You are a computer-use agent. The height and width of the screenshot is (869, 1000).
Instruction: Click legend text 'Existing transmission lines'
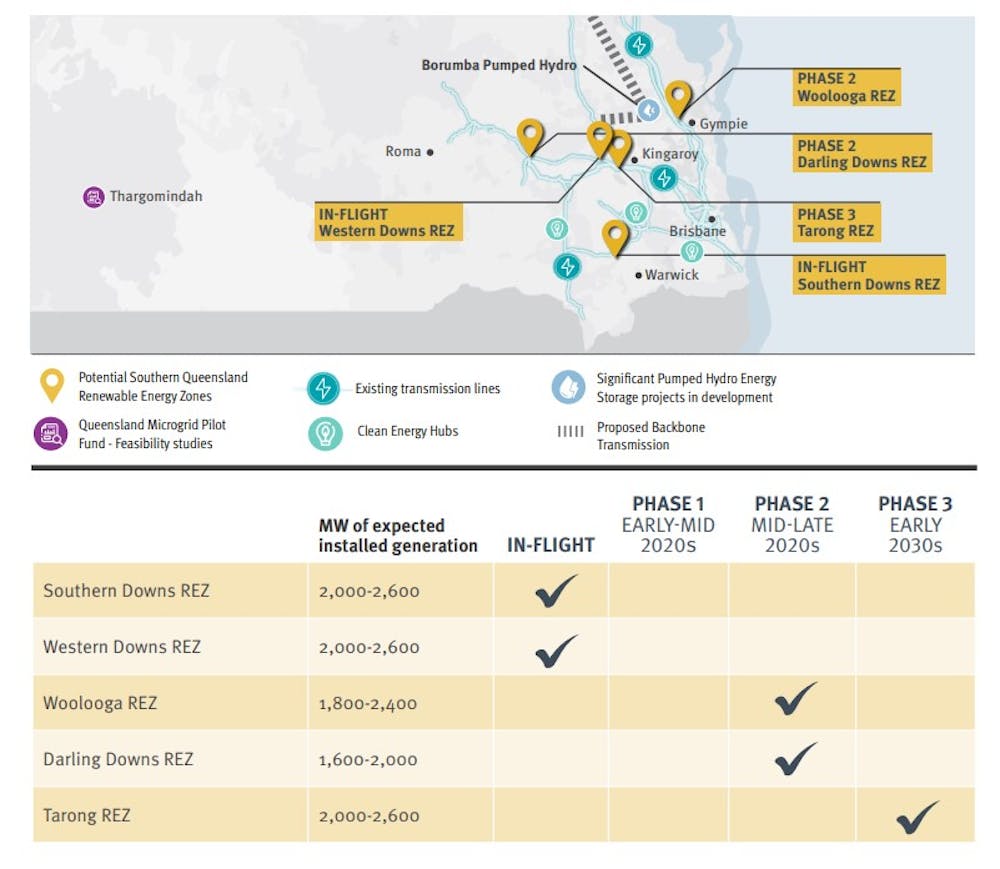(427, 388)
